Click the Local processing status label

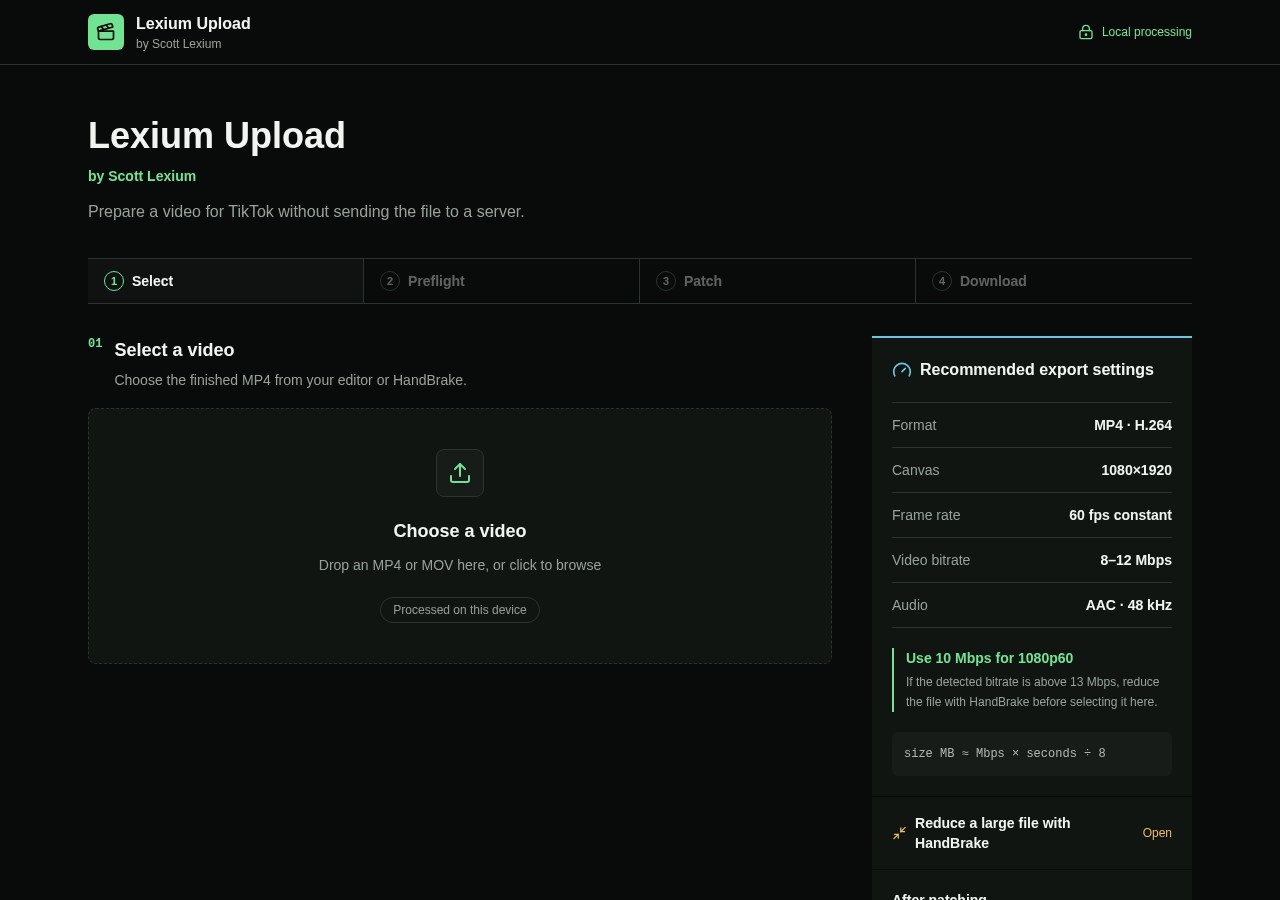pos(1147,32)
